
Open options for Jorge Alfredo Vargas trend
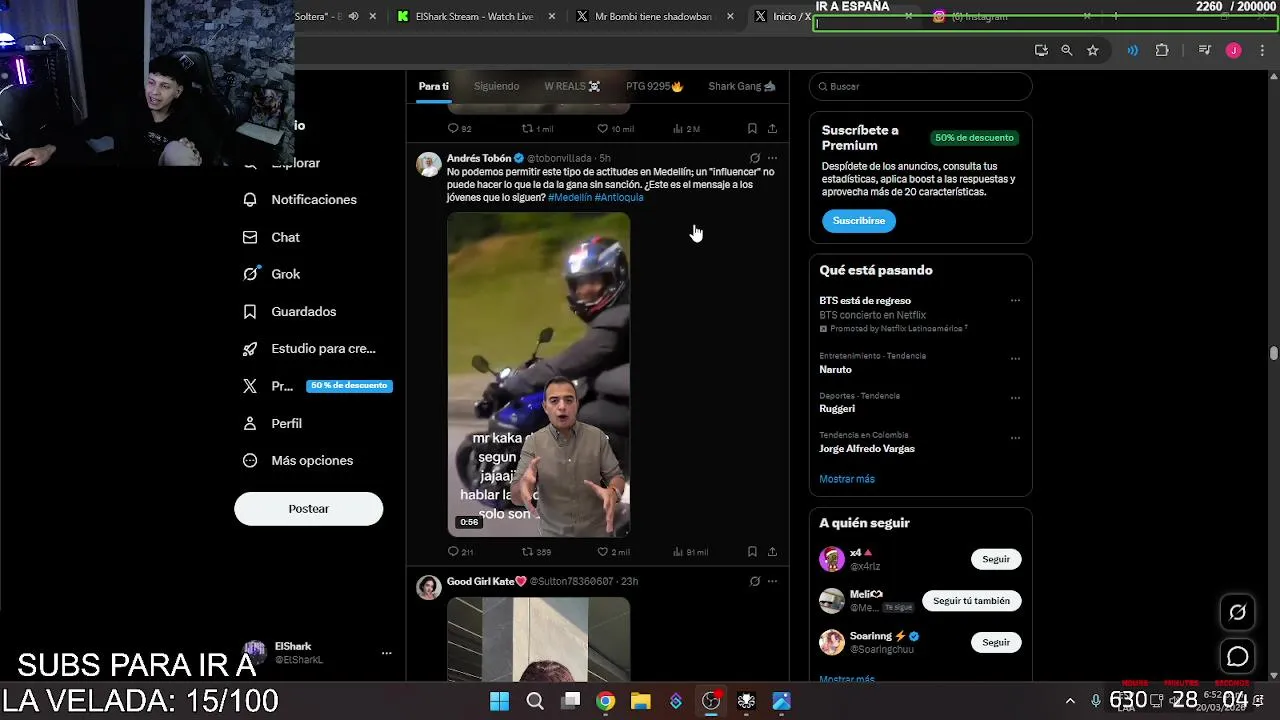[1015, 437]
